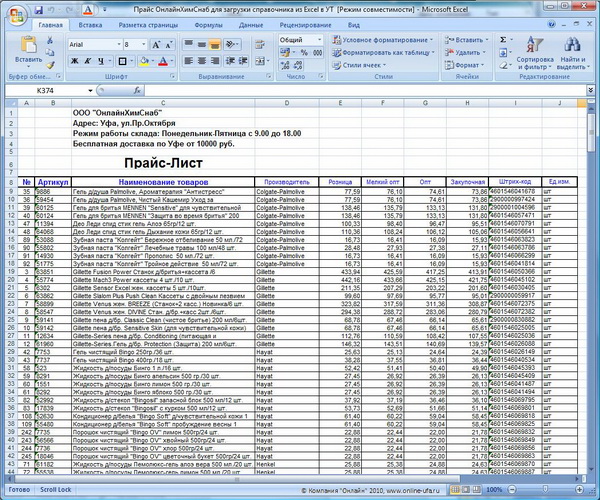This screenshot has width=600, height=500.
Task: Toggle underline Ч formatting
Action: [101, 61]
